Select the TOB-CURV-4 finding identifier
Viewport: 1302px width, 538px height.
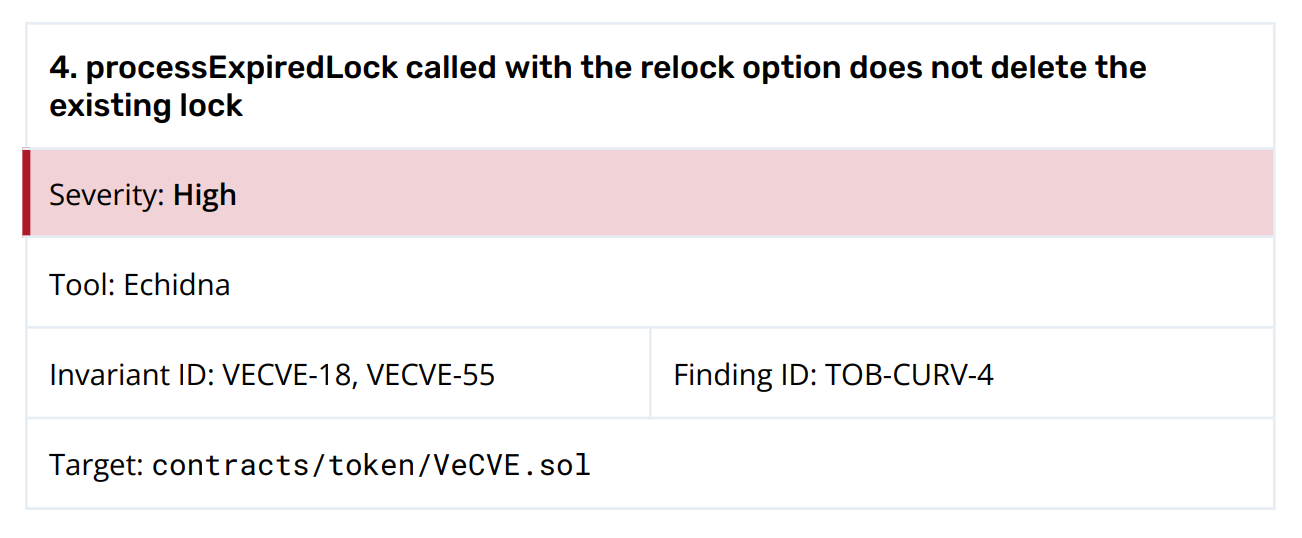tap(909, 375)
